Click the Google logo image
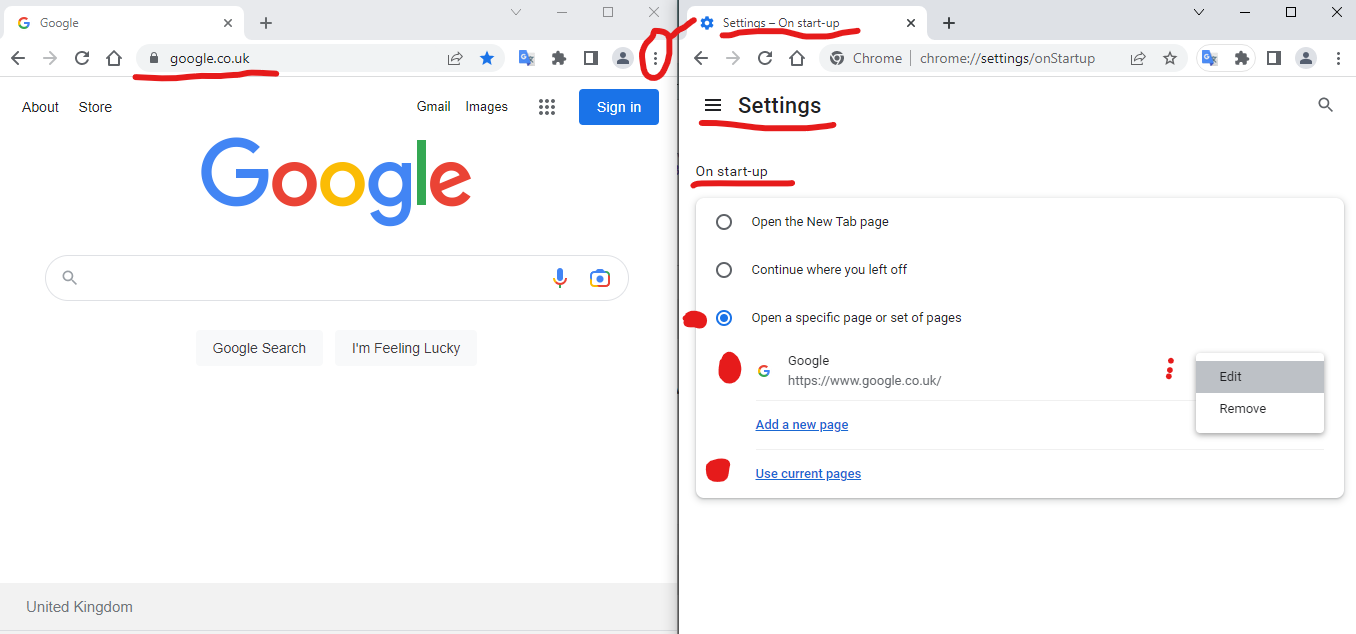This screenshot has height=634, width=1356. point(336,180)
